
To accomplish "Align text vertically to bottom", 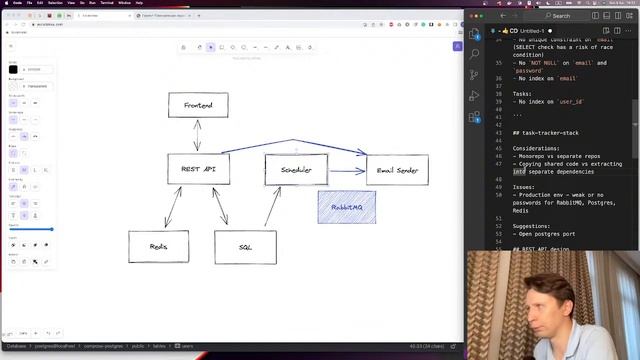I will [35, 216].
